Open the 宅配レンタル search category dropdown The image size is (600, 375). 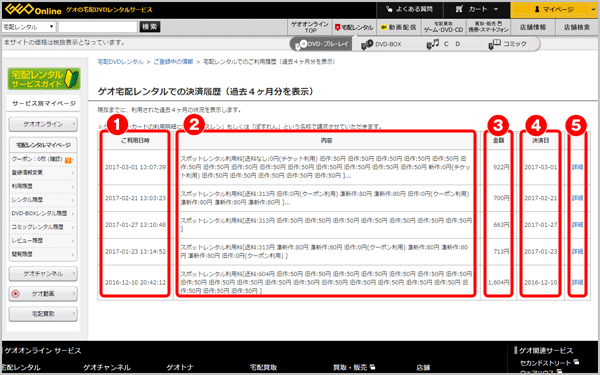click(29, 27)
